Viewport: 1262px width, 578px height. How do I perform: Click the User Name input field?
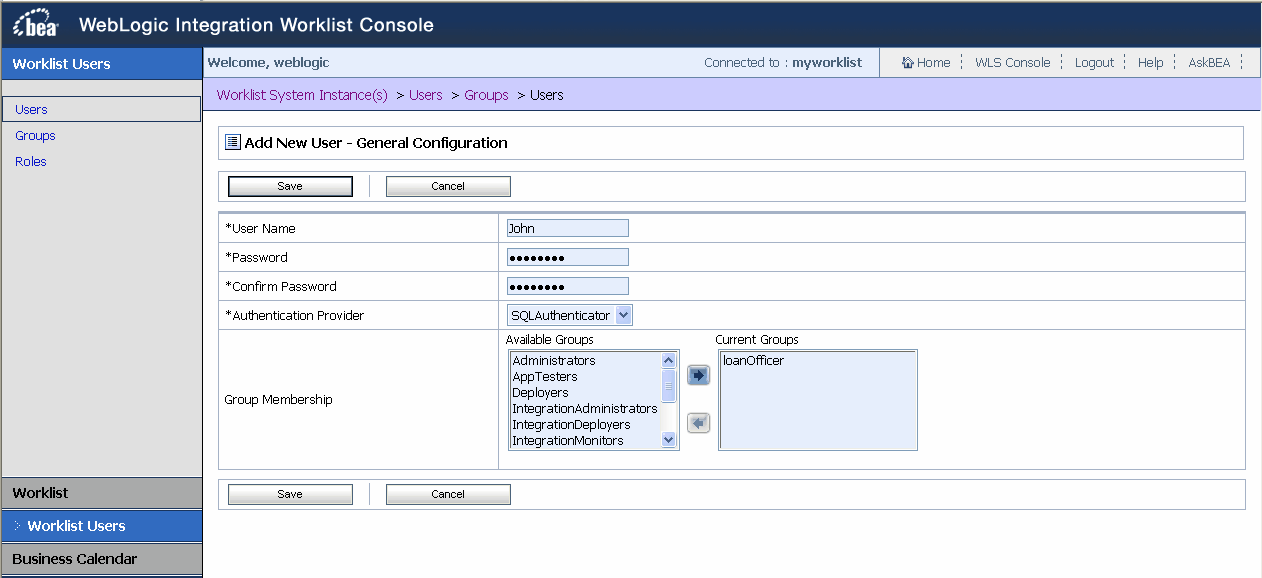point(568,228)
